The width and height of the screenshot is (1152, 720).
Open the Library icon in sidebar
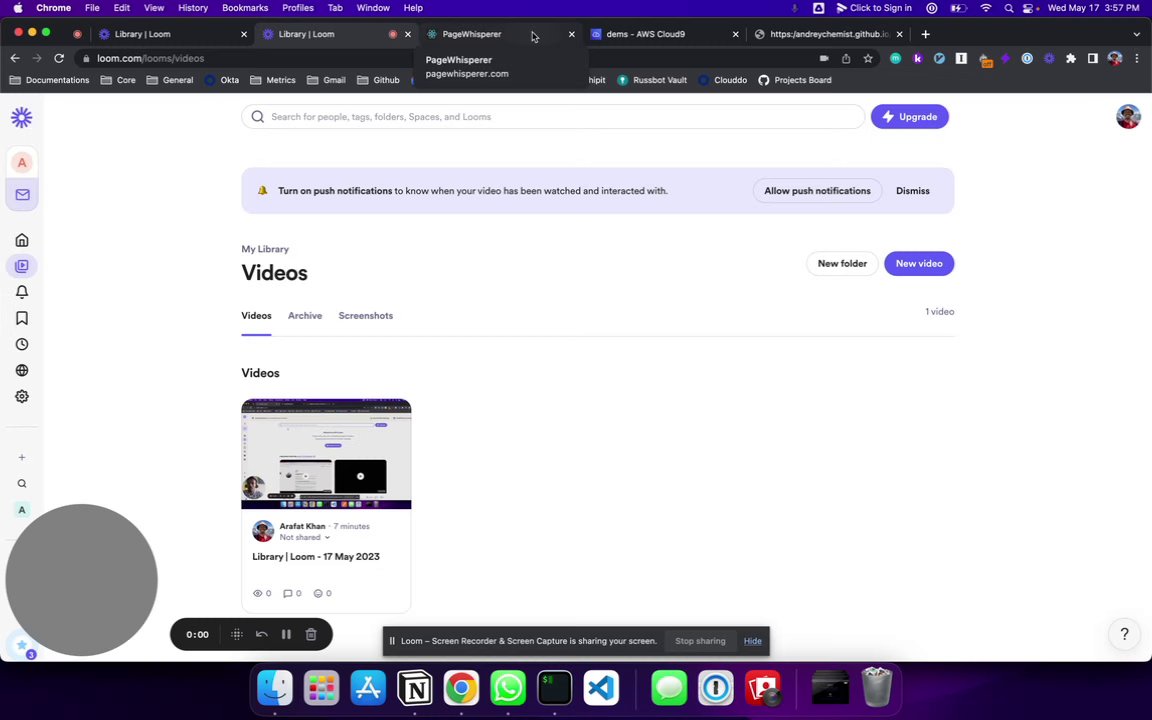pyautogui.click(x=22, y=266)
